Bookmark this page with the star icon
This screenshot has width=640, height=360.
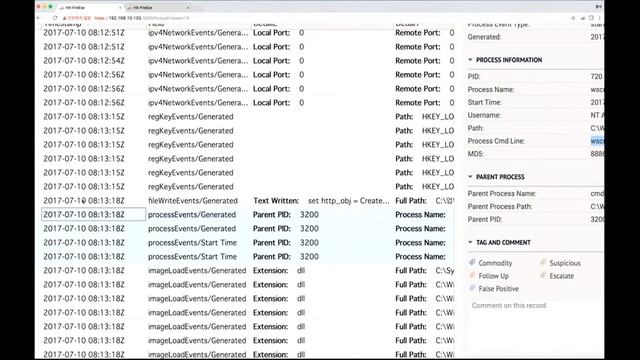573,18
